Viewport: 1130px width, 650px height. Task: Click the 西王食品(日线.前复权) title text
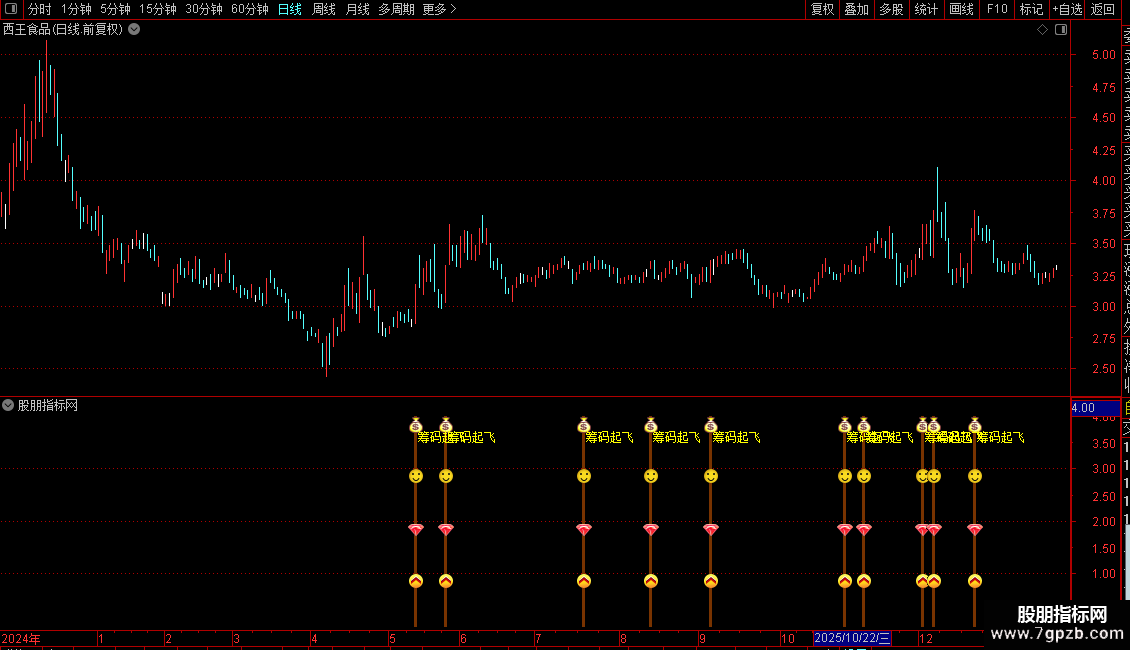coord(63,30)
